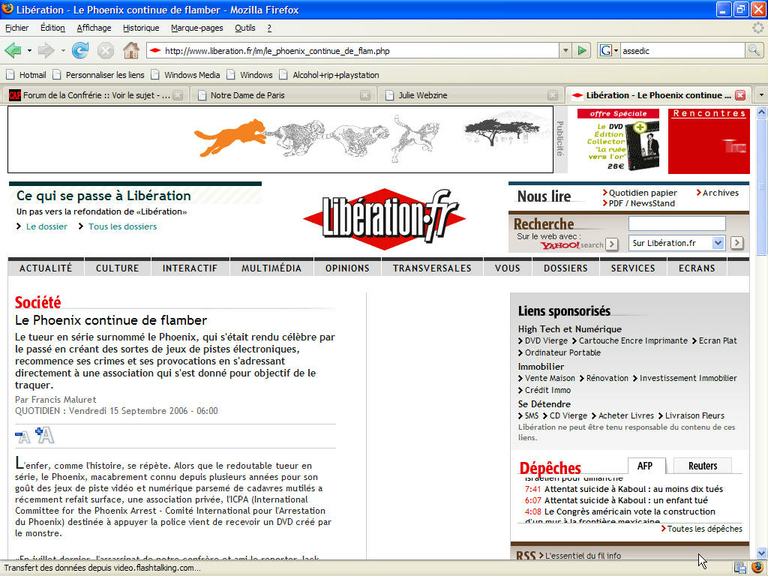
Task: Click the Google search box containing 'assedic'
Action: pos(683,50)
